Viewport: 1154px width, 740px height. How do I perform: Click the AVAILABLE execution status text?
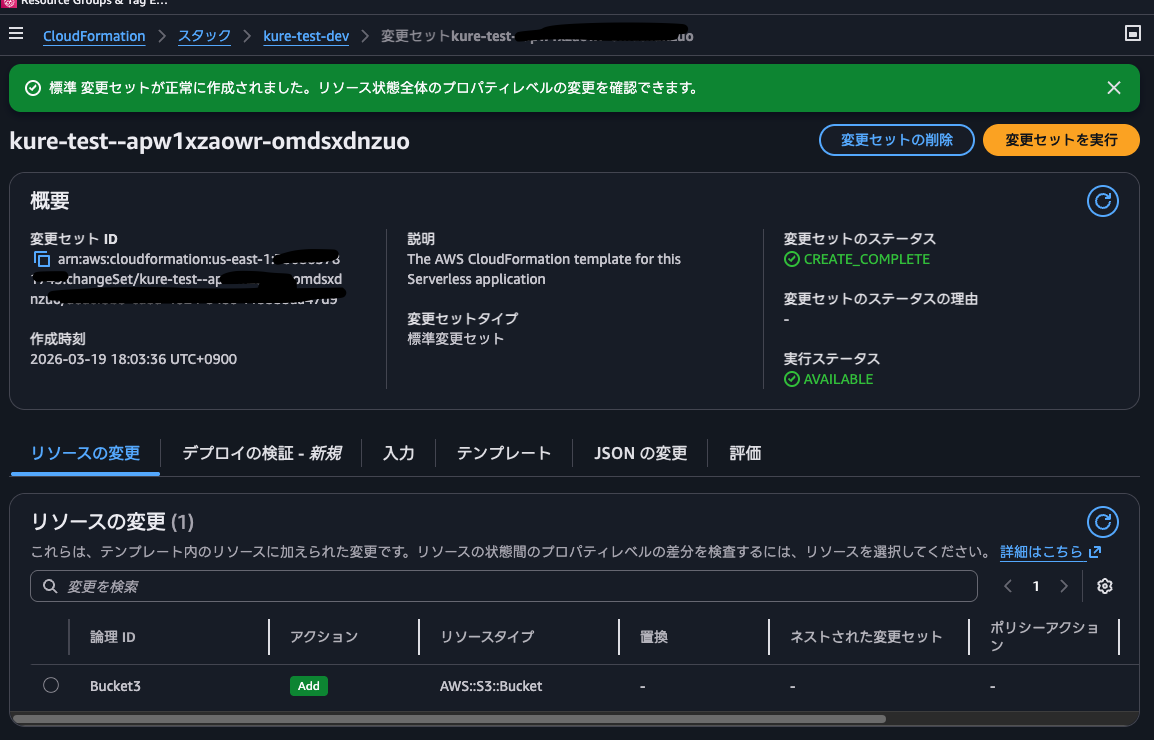(x=838, y=379)
